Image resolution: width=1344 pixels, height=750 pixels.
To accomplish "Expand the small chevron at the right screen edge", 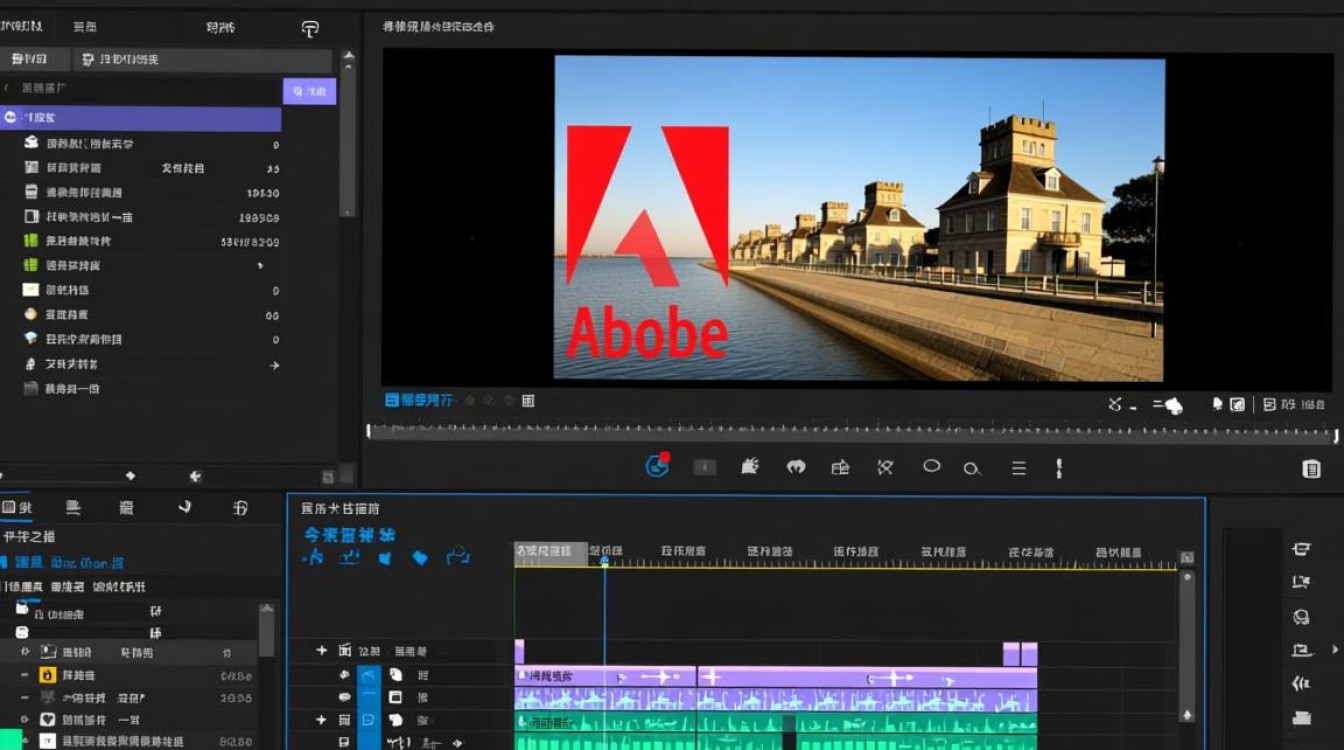I will [1336, 650].
